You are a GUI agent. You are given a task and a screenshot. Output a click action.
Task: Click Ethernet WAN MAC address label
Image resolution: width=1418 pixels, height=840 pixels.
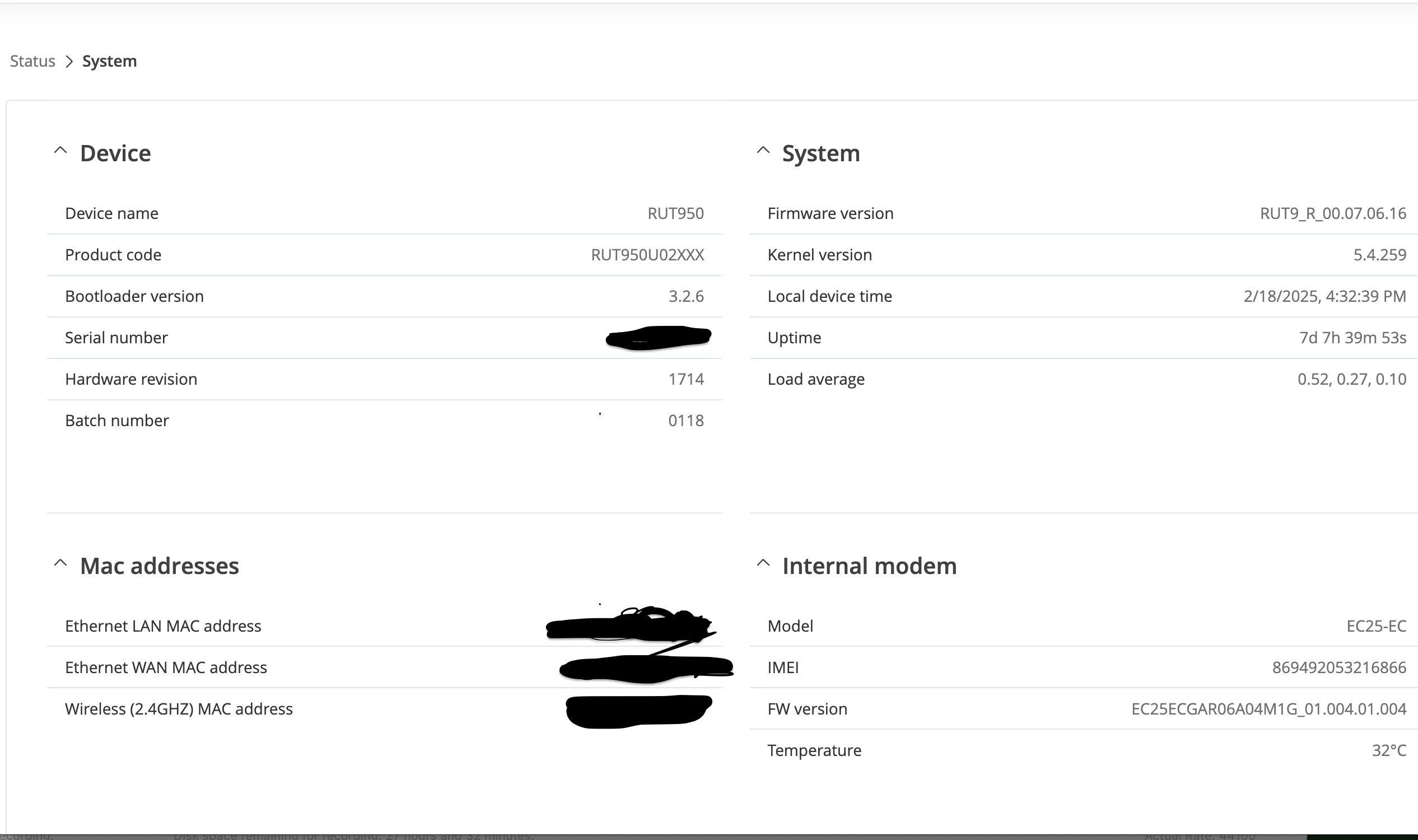click(166, 668)
